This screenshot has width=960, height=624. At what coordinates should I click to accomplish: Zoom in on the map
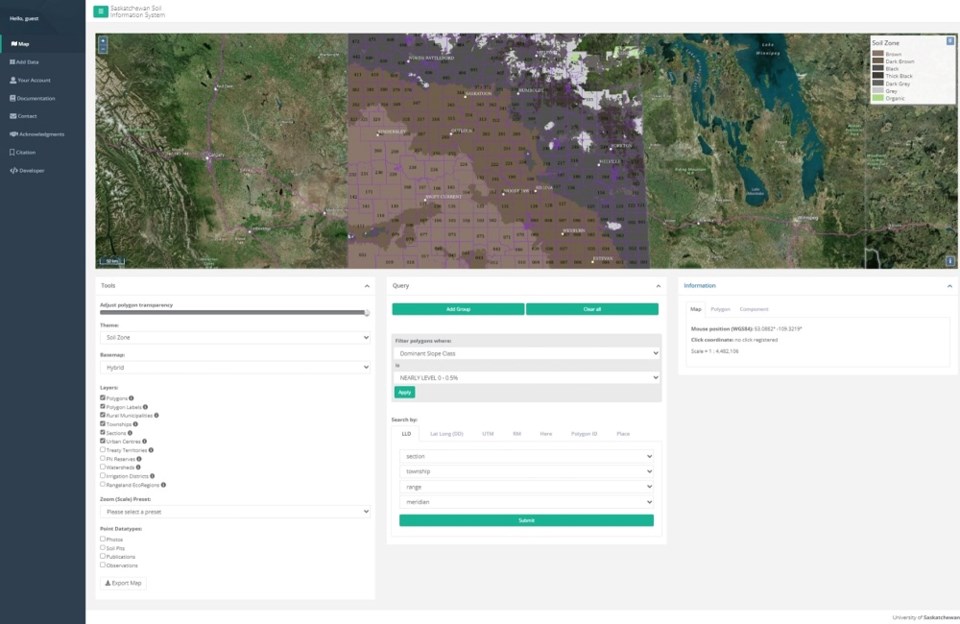click(x=103, y=40)
